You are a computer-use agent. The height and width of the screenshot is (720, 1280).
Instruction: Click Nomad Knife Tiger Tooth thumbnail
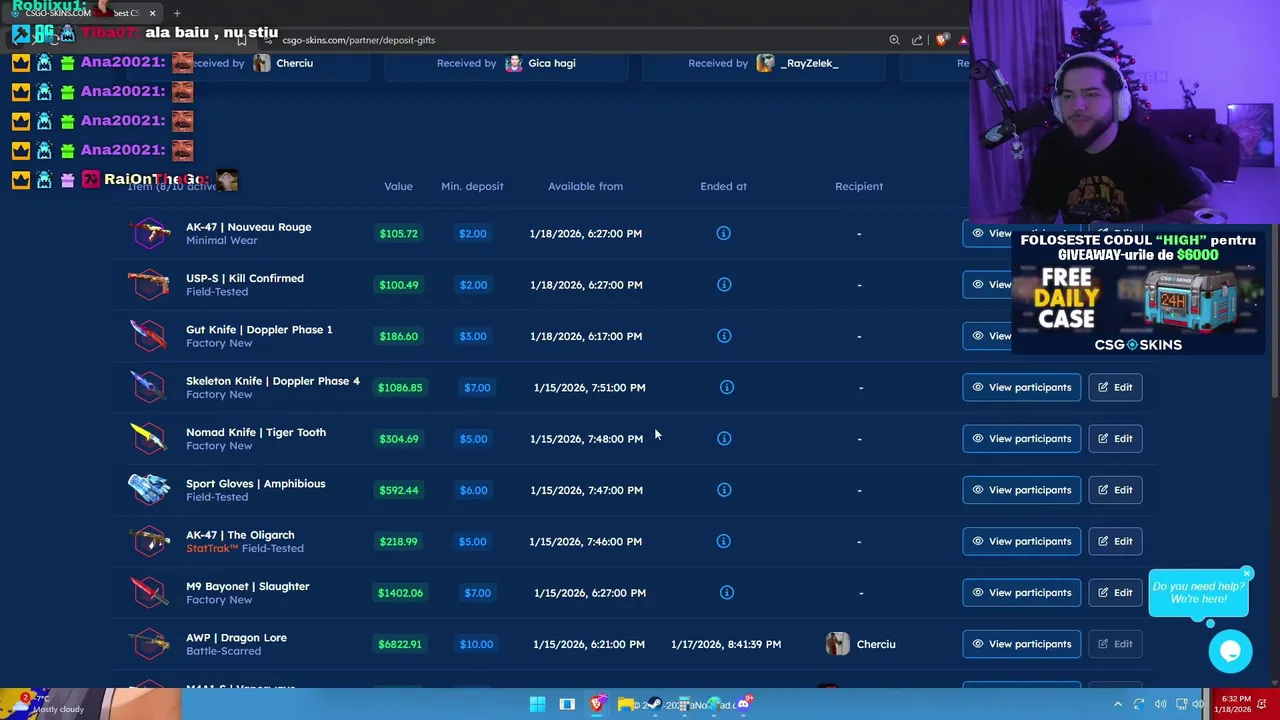click(x=149, y=438)
